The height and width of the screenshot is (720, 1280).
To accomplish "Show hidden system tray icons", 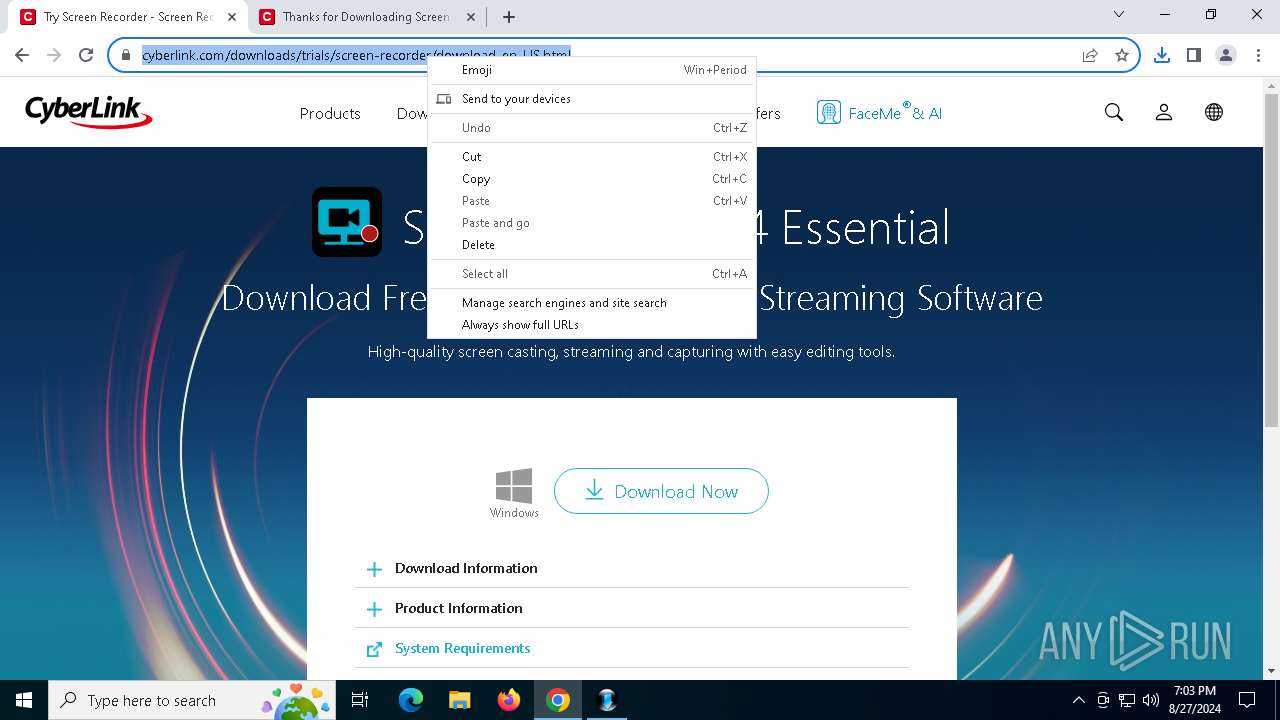I will [x=1078, y=700].
